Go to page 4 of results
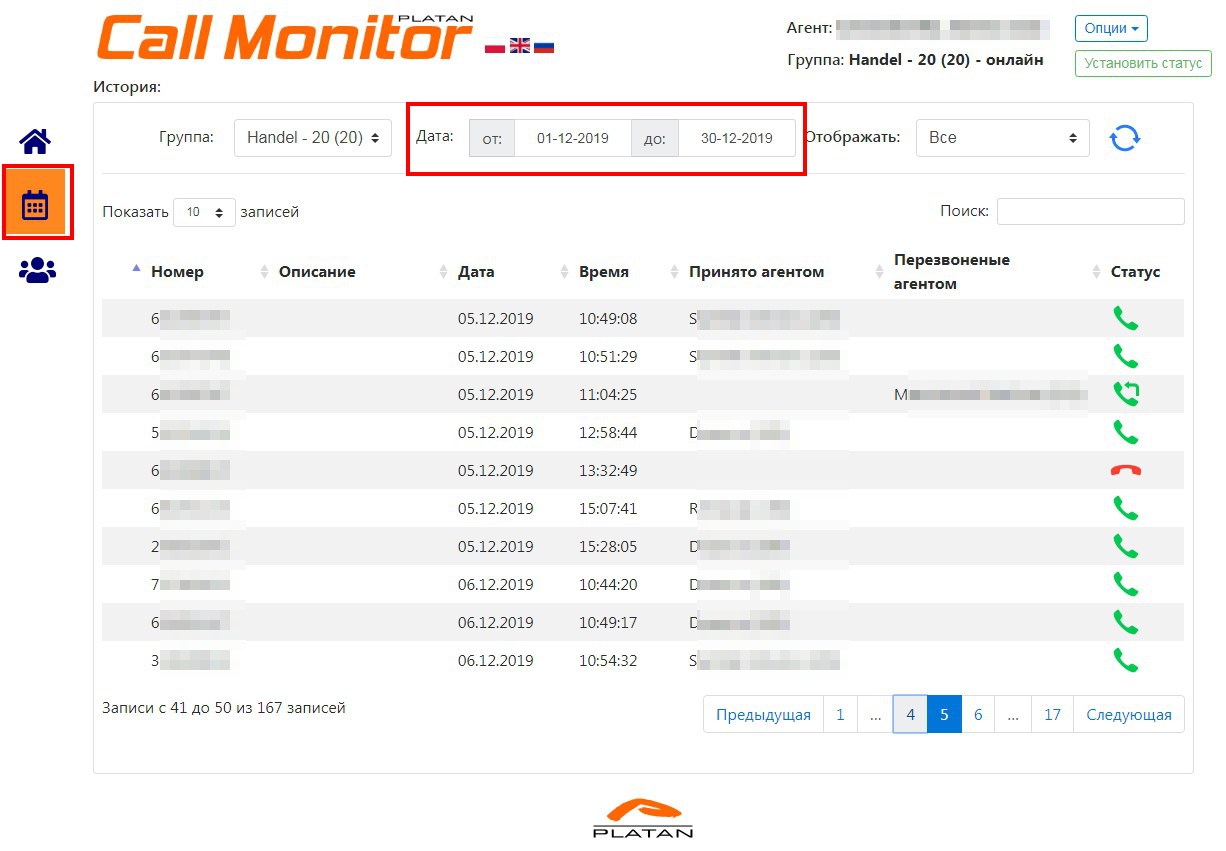The width and height of the screenshot is (1226, 851). pos(910,715)
